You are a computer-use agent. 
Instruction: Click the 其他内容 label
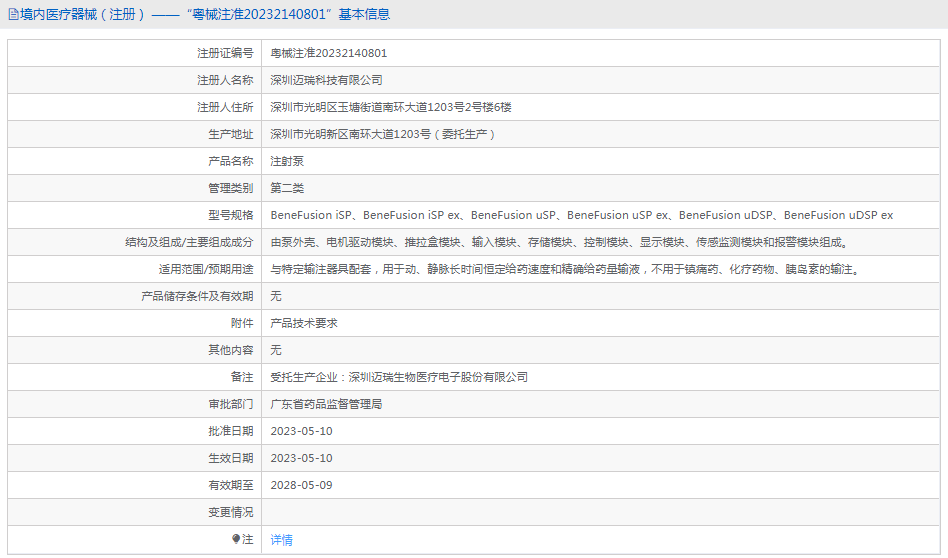pyautogui.click(x=230, y=350)
